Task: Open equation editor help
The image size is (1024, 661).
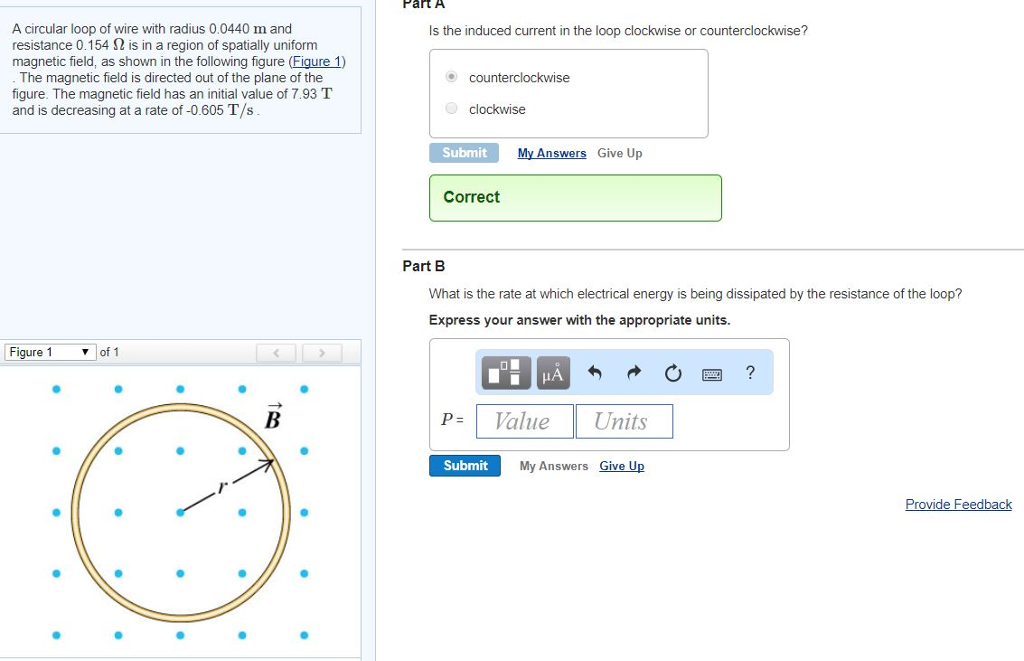Action: pos(749,373)
